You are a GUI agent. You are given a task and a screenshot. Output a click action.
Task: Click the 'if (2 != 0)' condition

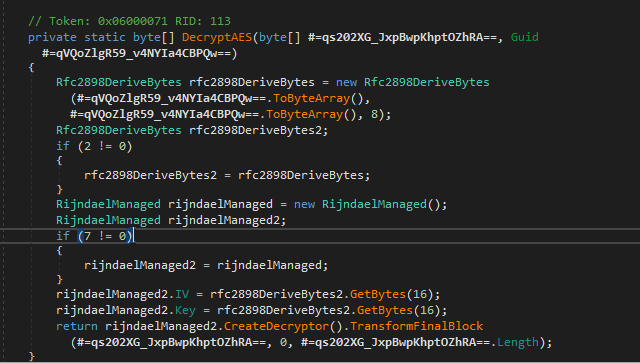pos(94,146)
